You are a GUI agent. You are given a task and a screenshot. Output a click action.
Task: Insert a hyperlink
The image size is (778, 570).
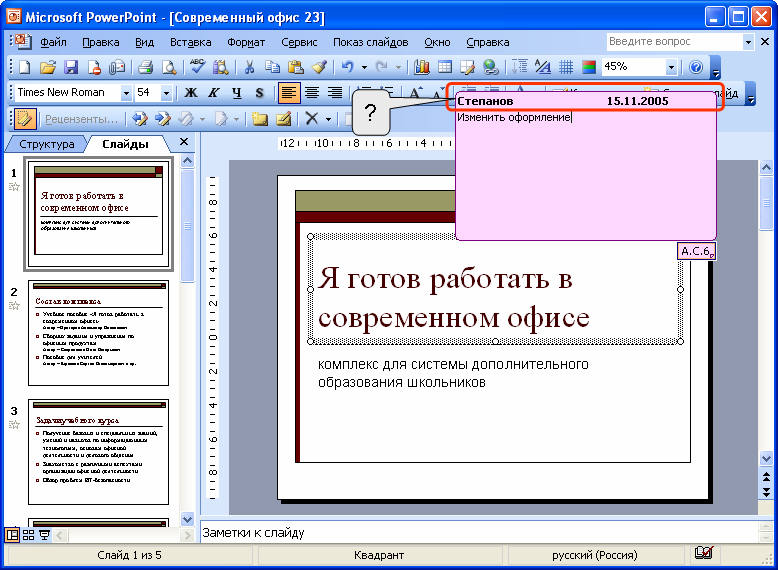click(491, 67)
